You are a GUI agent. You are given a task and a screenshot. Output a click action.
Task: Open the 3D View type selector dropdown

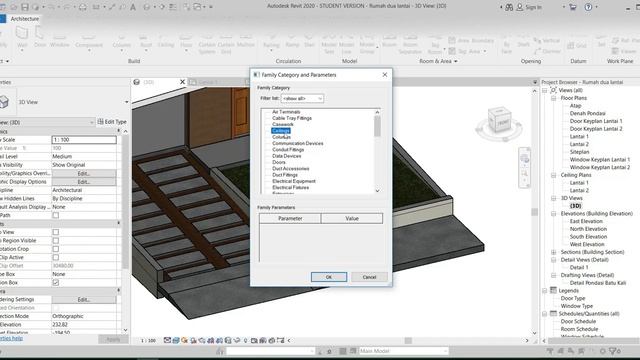point(127,102)
